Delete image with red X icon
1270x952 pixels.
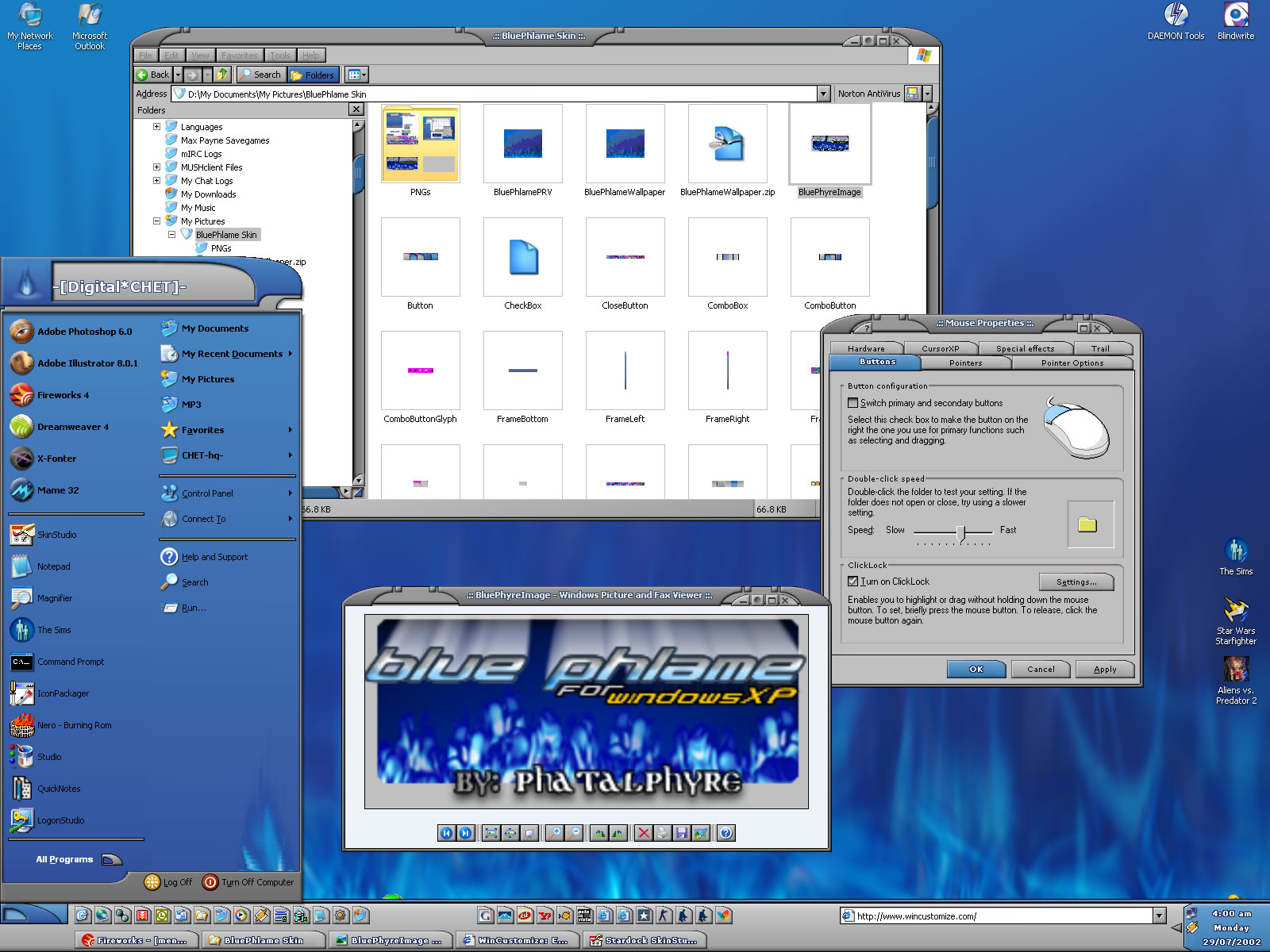pos(644,833)
